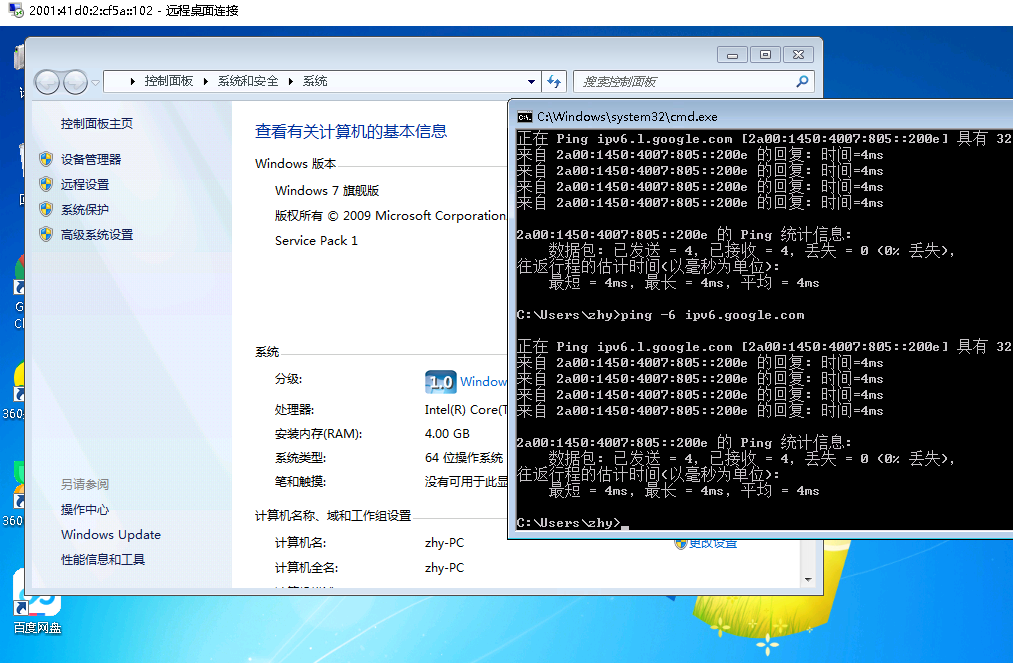The image size is (1013, 663).
Task: Select 系统 breadcrumb in address bar
Action: [315, 81]
